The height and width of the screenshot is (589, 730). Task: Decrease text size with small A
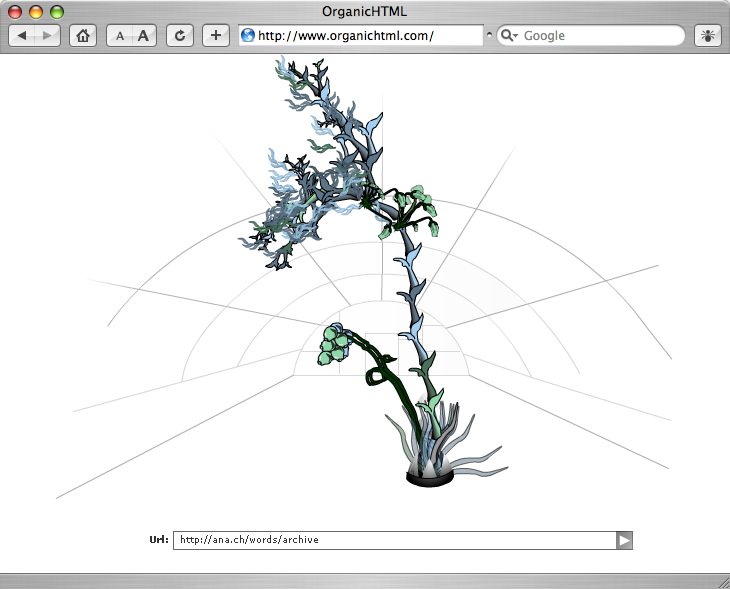120,36
